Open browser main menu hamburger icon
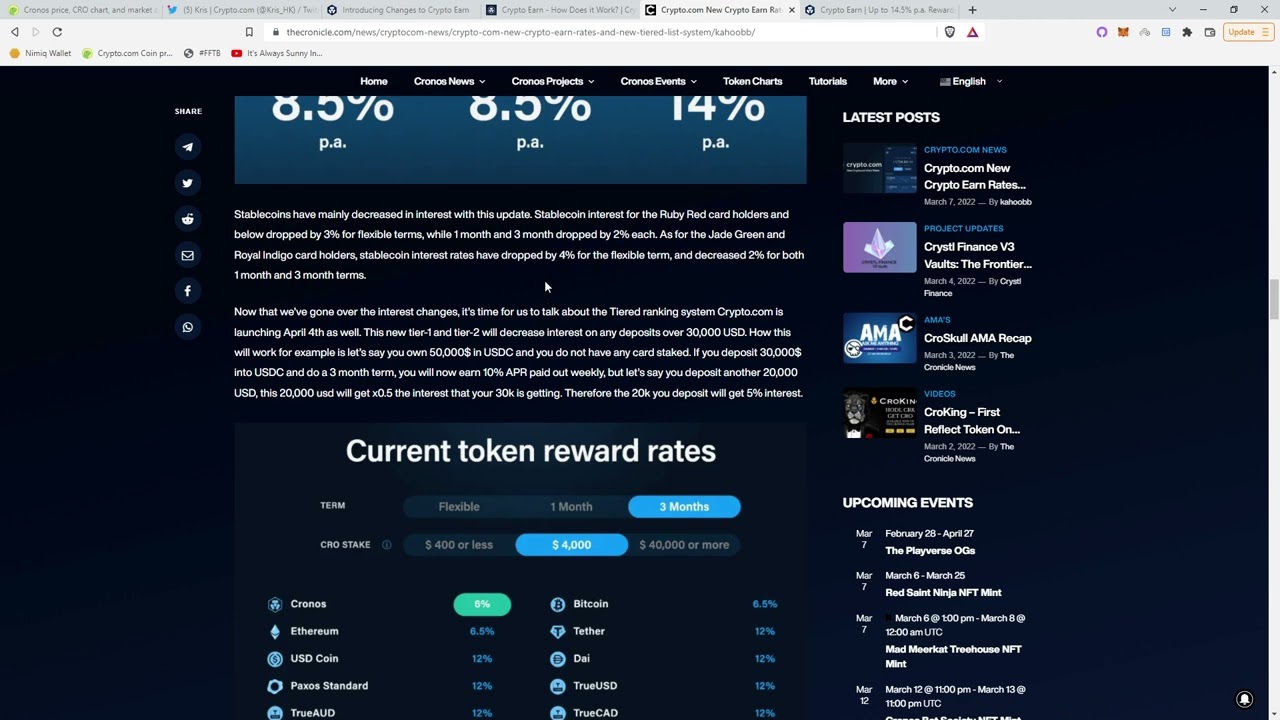 (1265, 32)
